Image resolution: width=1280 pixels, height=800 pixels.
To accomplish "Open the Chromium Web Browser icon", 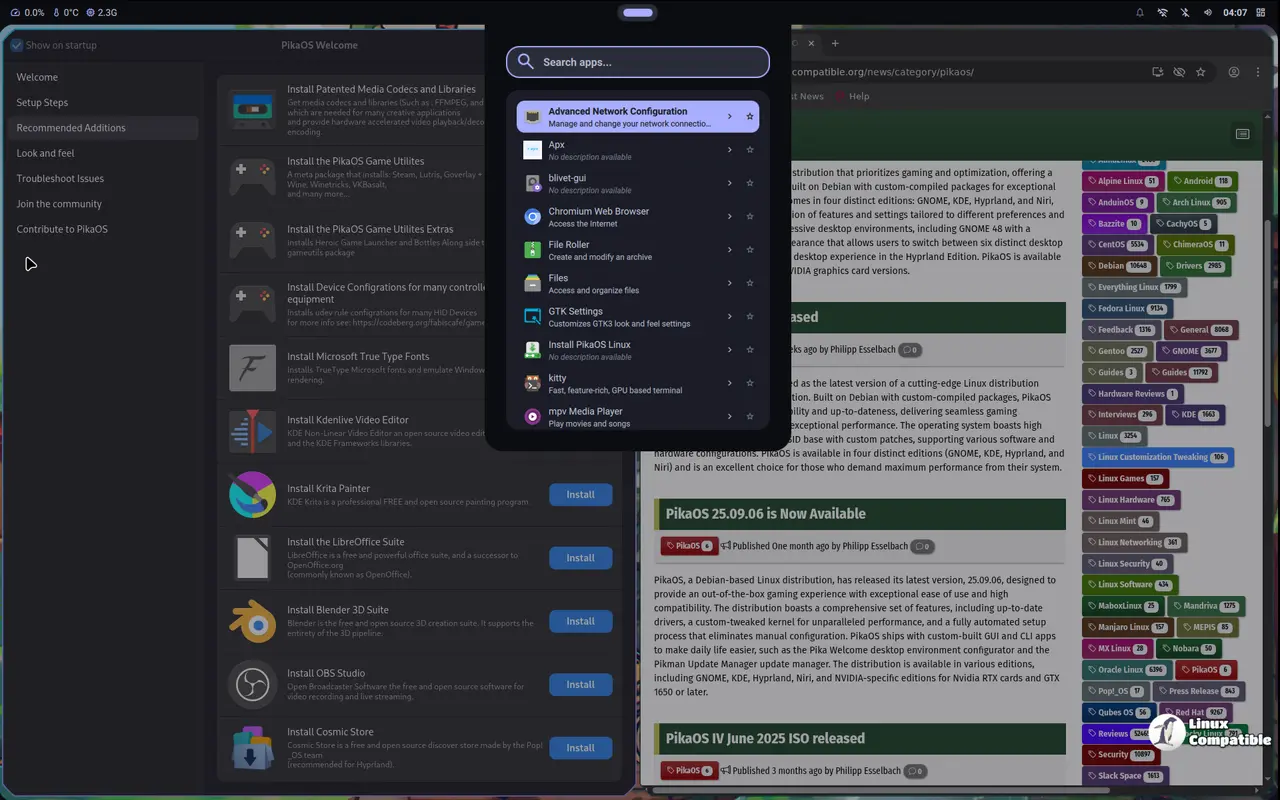I will point(531,216).
